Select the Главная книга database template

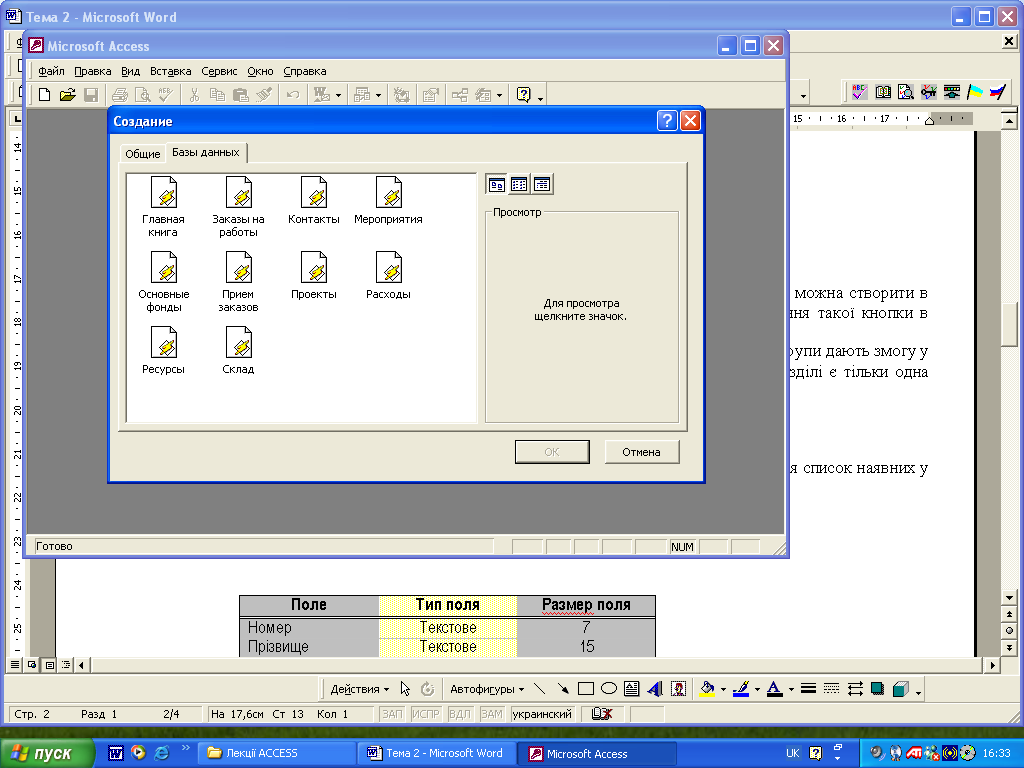(163, 206)
